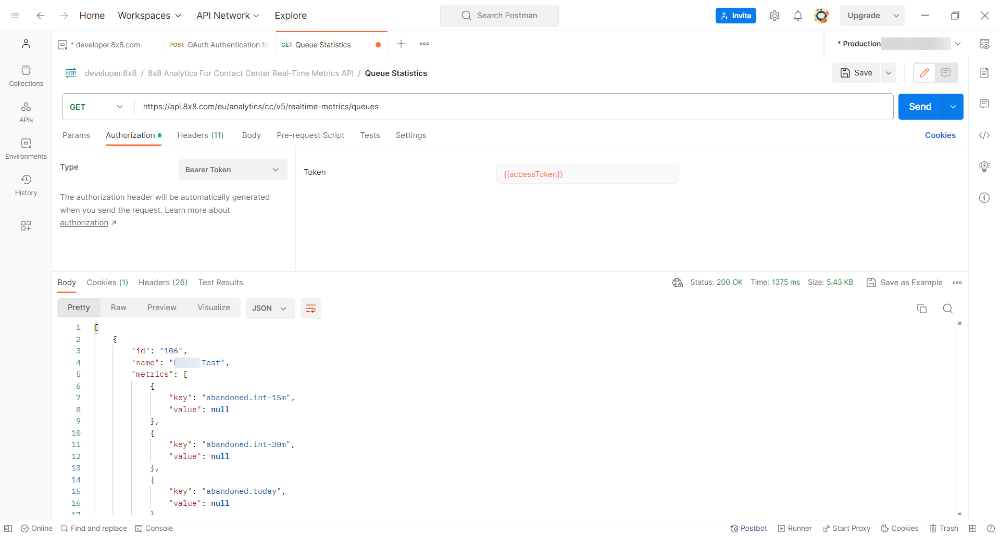1000x536 pixels.
Task: Open the network globe icon near Status
Action: tap(677, 283)
